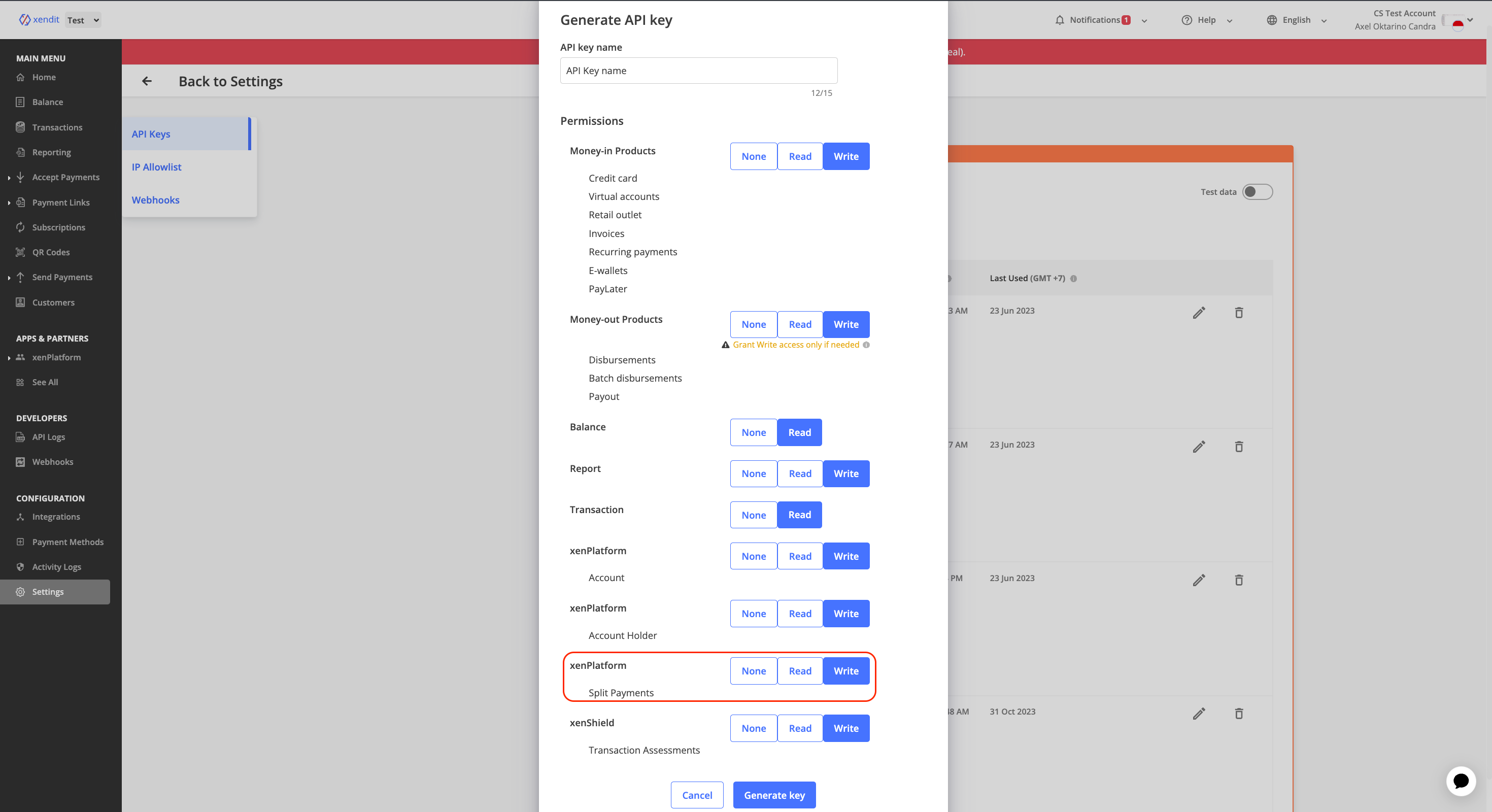Viewport: 1492px width, 812px height.
Task: Edit the API key used 31 Oct 2023
Action: pos(1199,714)
